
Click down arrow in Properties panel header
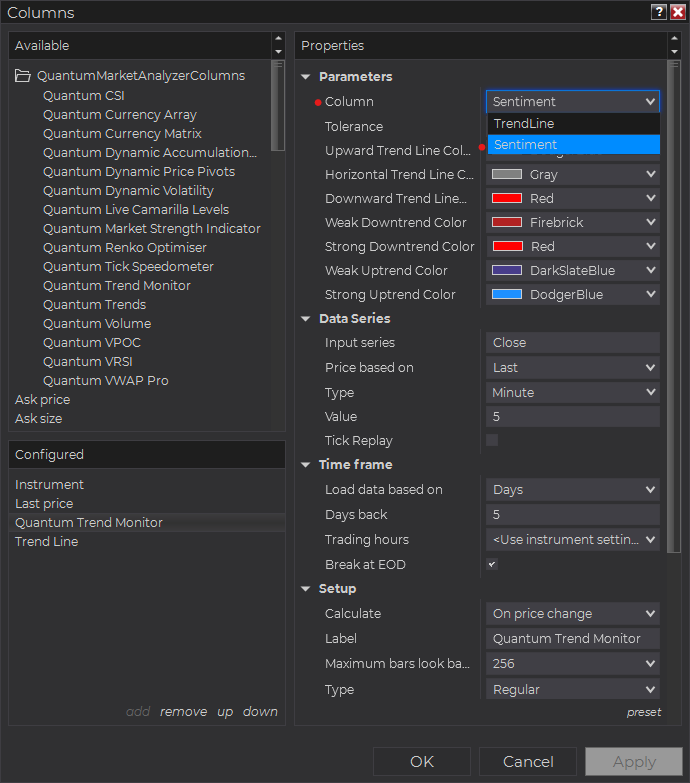(675, 51)
